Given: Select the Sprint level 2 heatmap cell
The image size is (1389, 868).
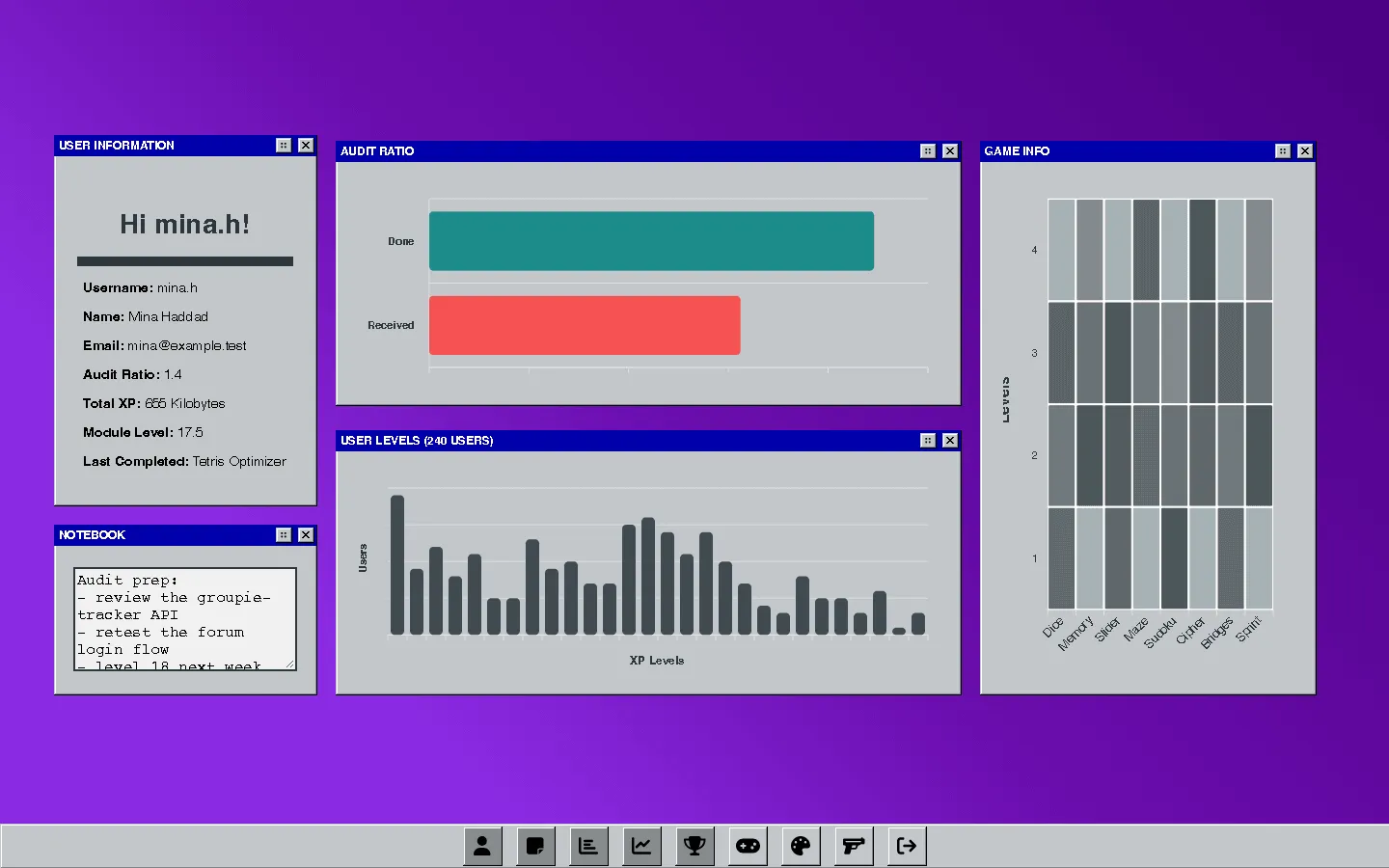Looking at the screenshot, I should click(1259, 455).
